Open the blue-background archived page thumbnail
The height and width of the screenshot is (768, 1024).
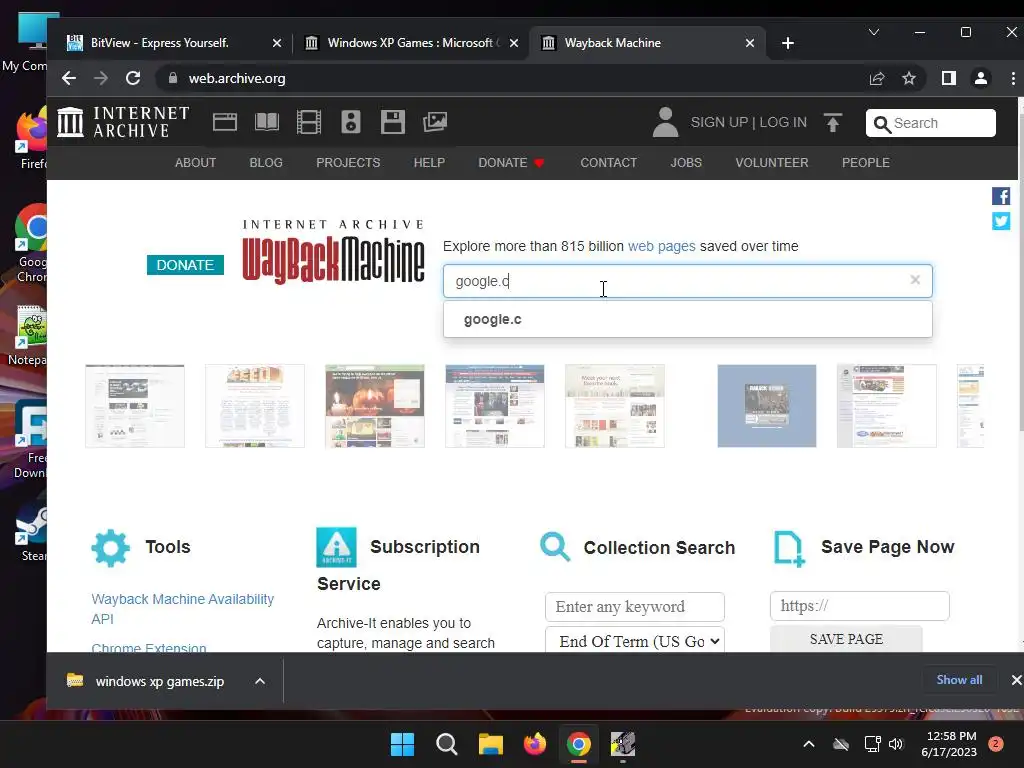(x=767, y=406)
